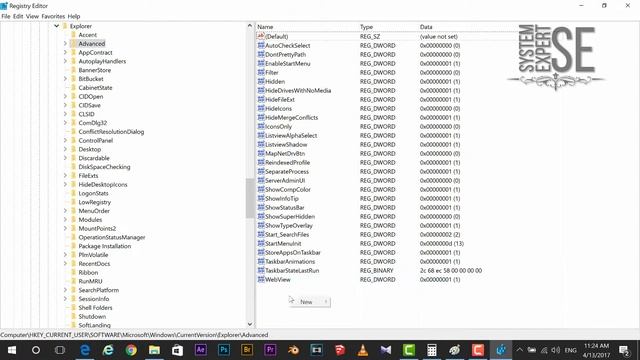640x360 pixels.
Task: Launch Microsoft Edge from taskbar
Action: click(84, 350)
